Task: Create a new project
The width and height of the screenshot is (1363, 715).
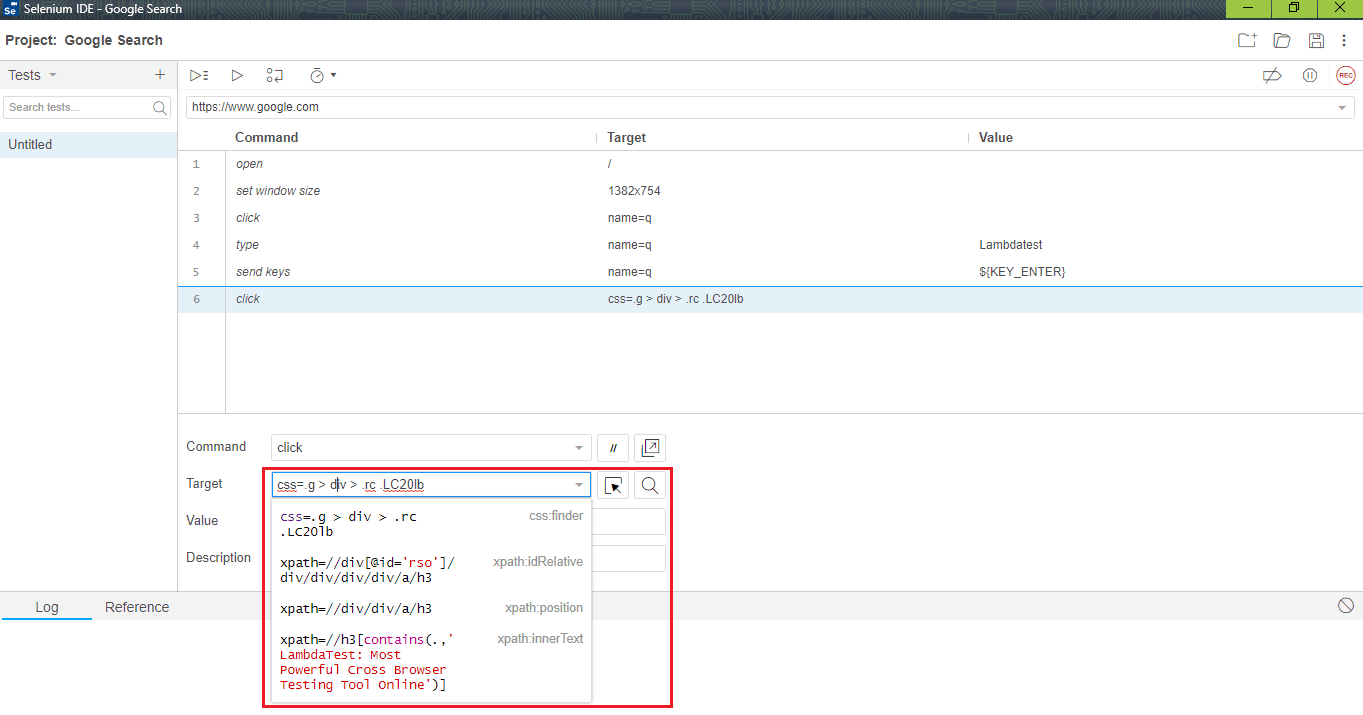Action: 1246,40
